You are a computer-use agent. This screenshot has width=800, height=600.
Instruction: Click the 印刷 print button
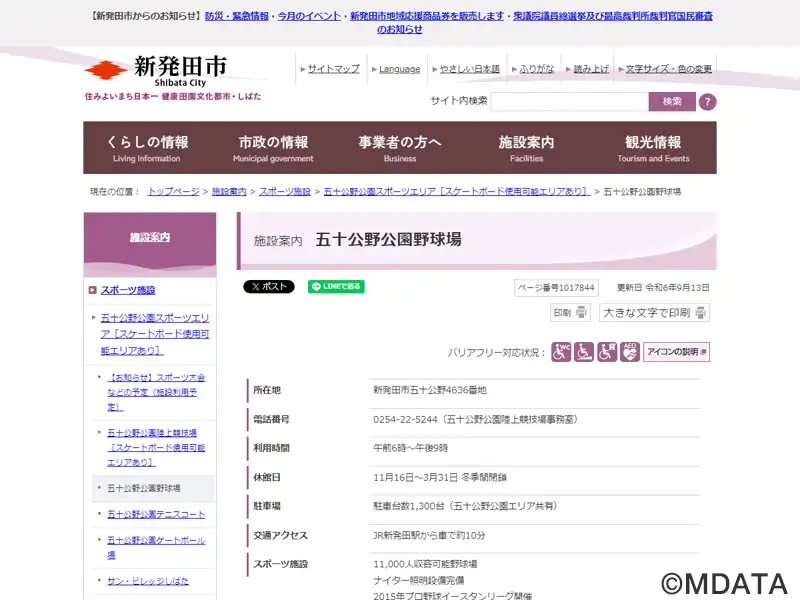[570, 313]
